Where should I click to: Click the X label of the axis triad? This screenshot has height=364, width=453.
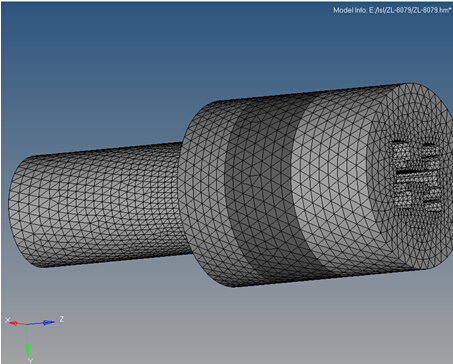coord(7,320)
